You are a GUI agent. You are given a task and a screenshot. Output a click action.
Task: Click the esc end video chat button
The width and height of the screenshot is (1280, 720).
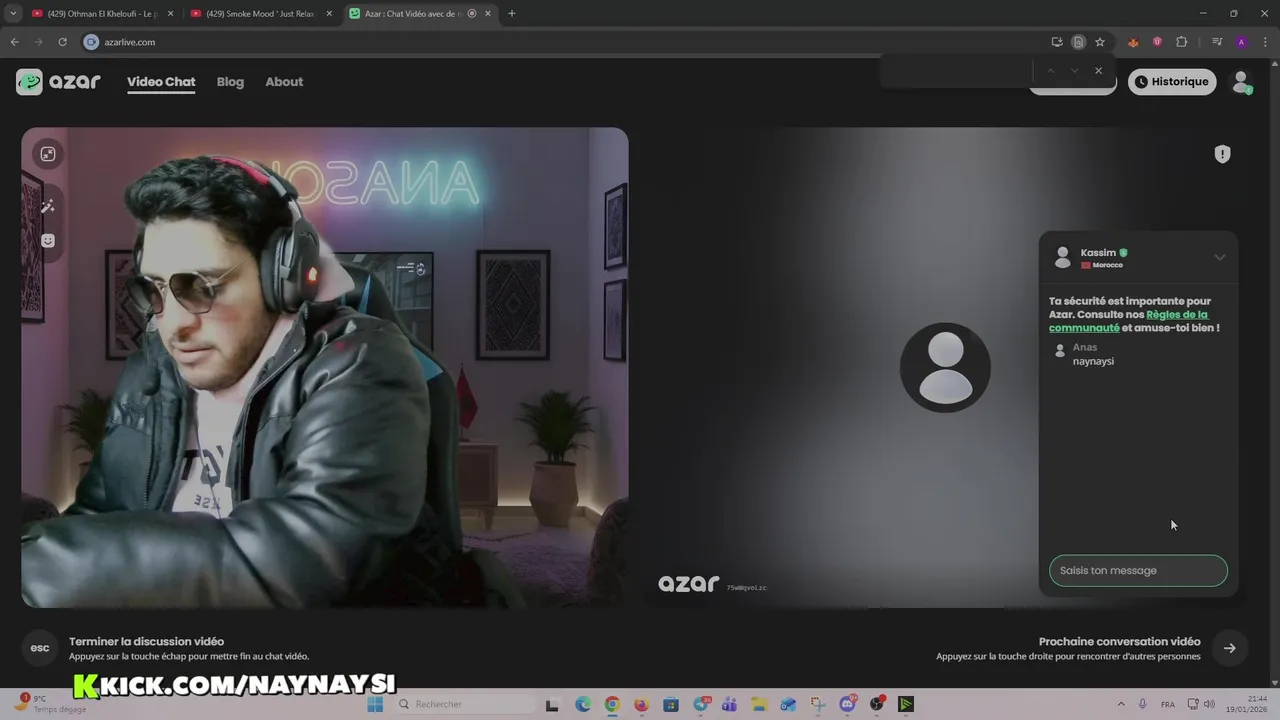point(40,648)
